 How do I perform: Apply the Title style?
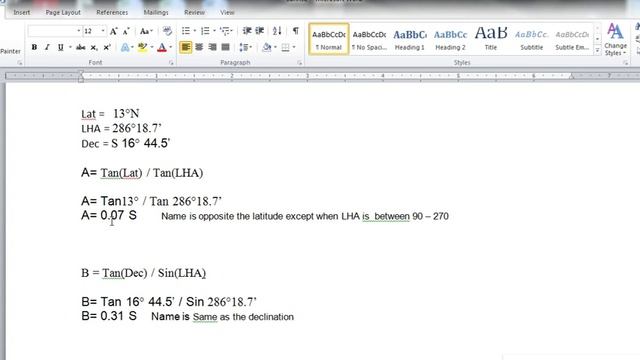(491, 40)
